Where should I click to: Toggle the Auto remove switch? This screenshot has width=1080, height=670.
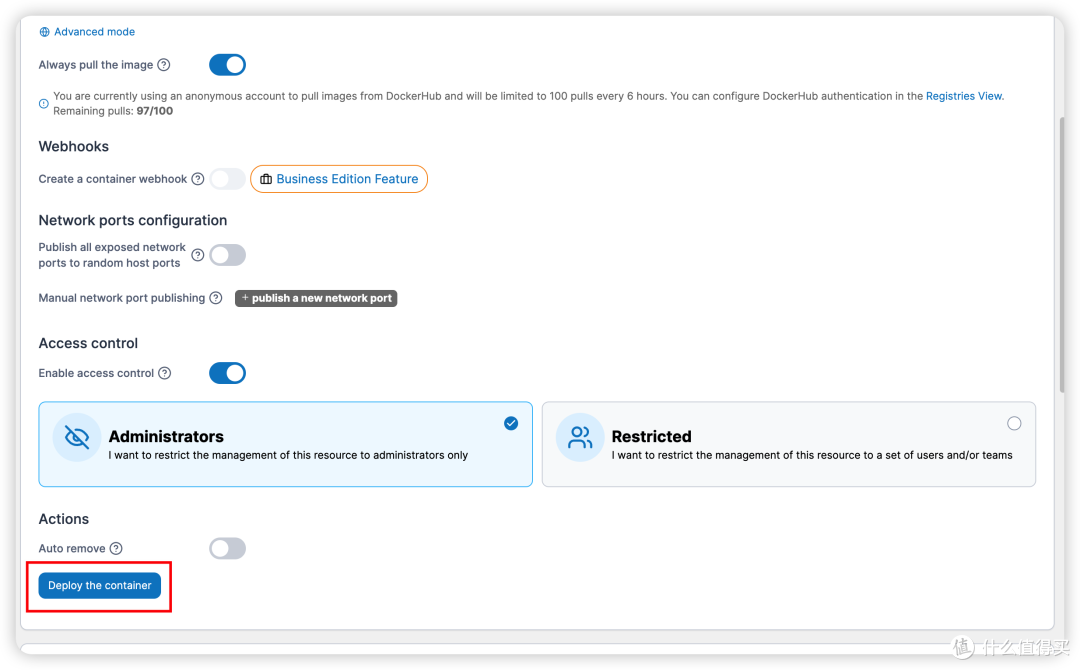[227, 549]
